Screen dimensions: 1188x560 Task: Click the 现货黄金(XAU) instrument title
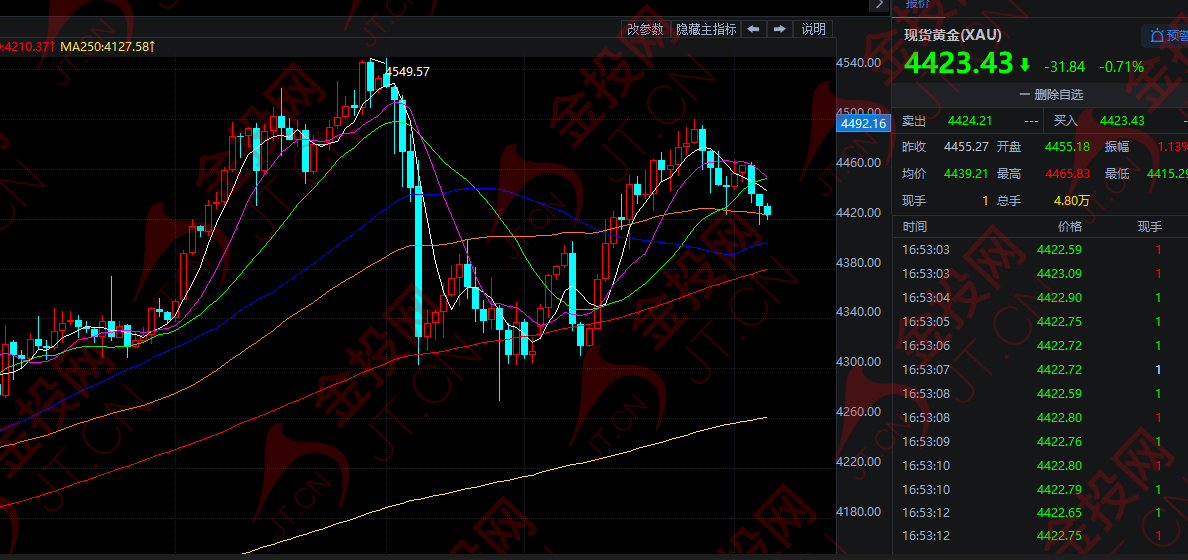(x=952, y=35)
